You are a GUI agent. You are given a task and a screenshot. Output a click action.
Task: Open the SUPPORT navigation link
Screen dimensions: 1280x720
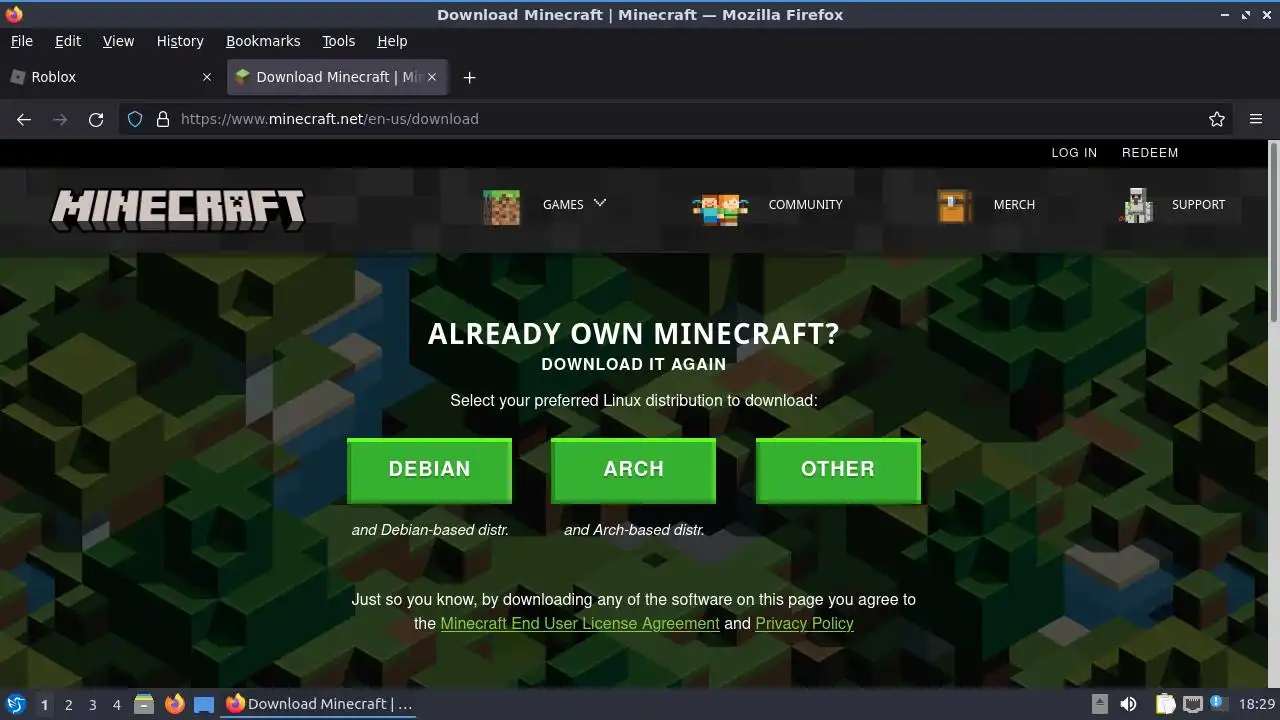1198,204
